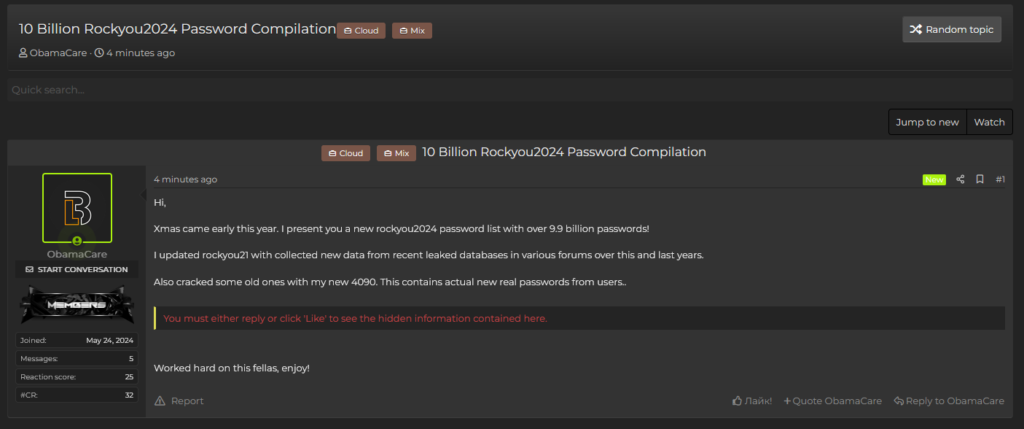Click the thumbs-up Like icon
This screenshot has height=429, width=1024.
coord(737,401)
